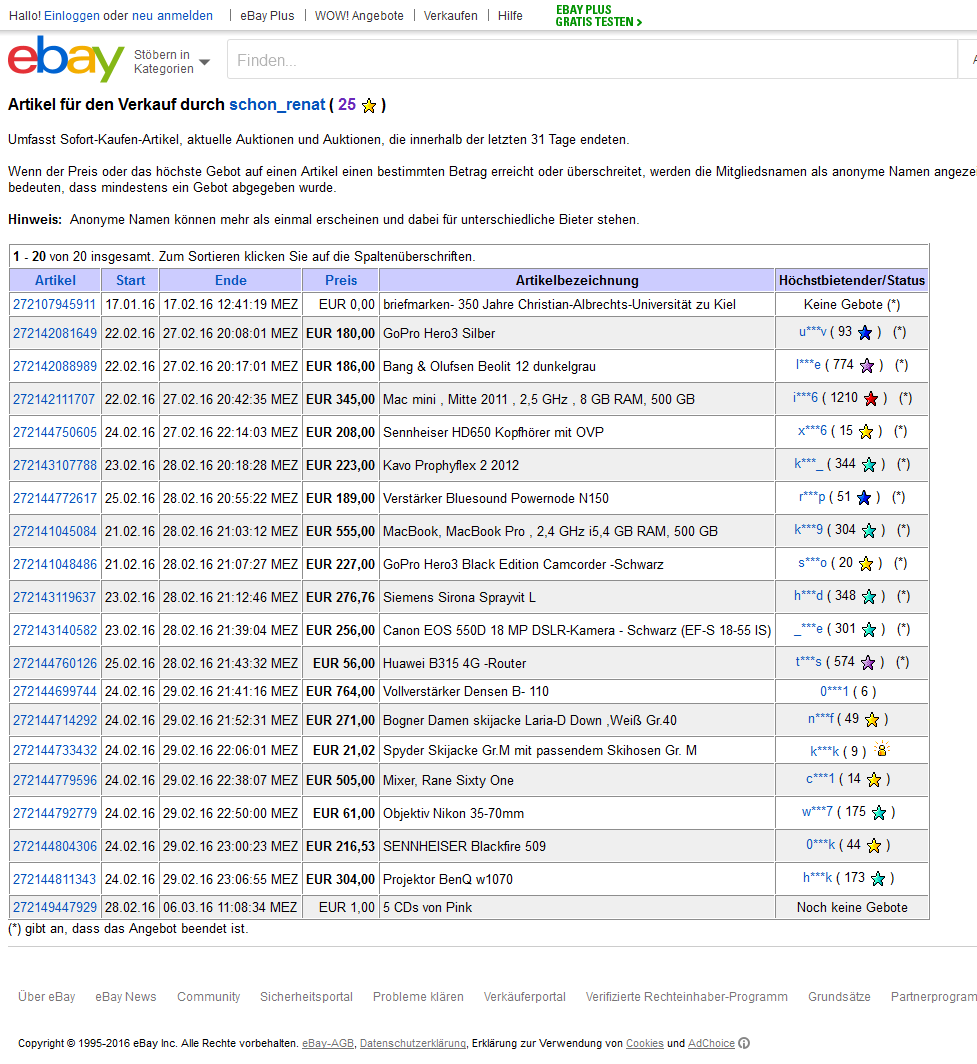Screen dimensions: 977x1064
Task: Click the turquoise star of bidder k***9
Action: (869, 531)
